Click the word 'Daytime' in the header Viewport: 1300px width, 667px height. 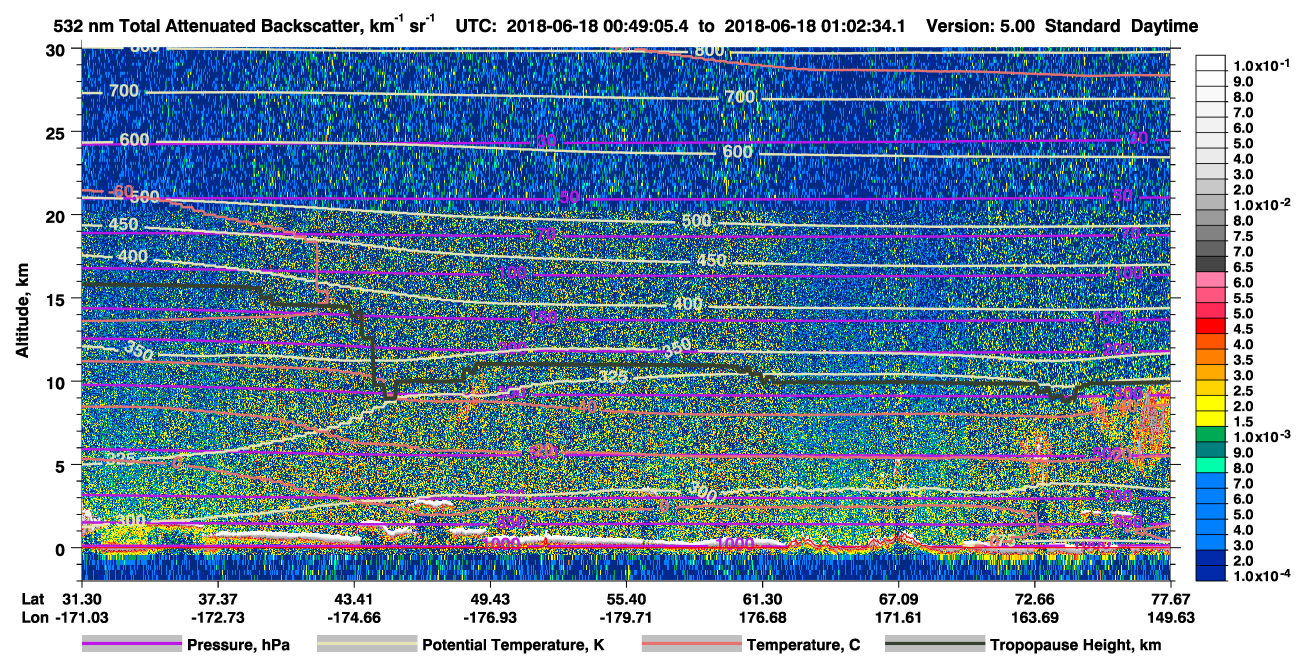click(x=1164, y=27)
